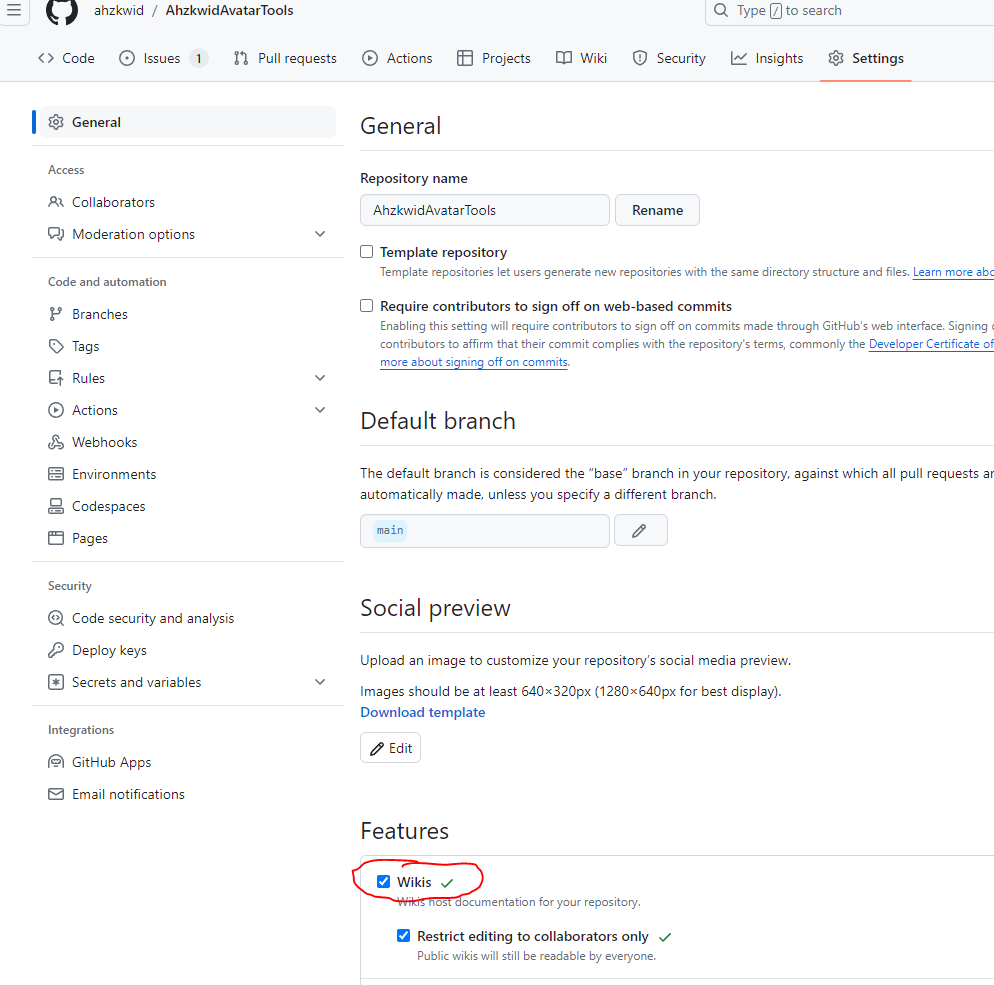Click the ahzkwid owner link
Screen dimensions: 994x985
[x=119, y=10]
